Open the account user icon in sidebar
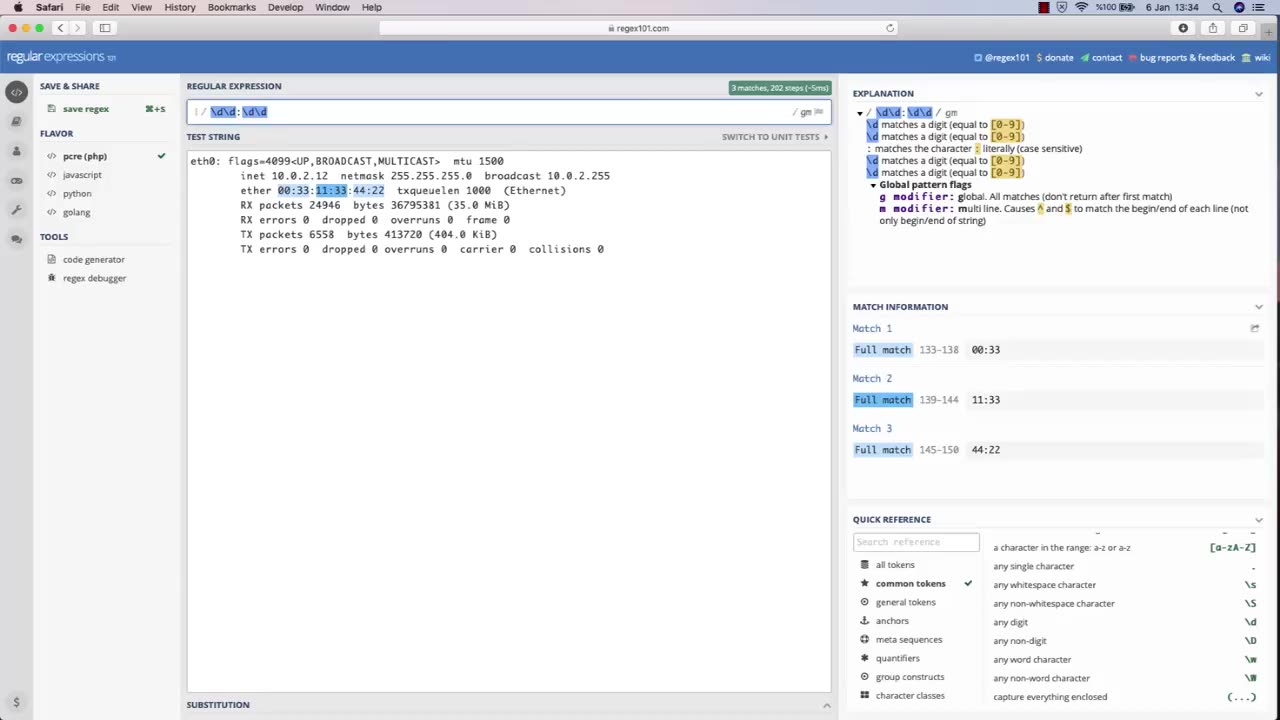The width and height of the screenshot is (1280, 720). 16,151
